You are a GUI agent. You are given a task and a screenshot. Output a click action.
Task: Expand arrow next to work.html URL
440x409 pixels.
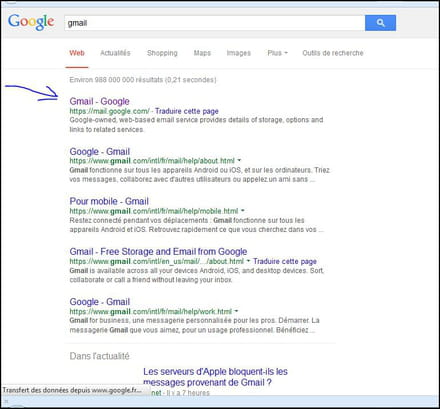pyautogui.click(x=236, y=311)
